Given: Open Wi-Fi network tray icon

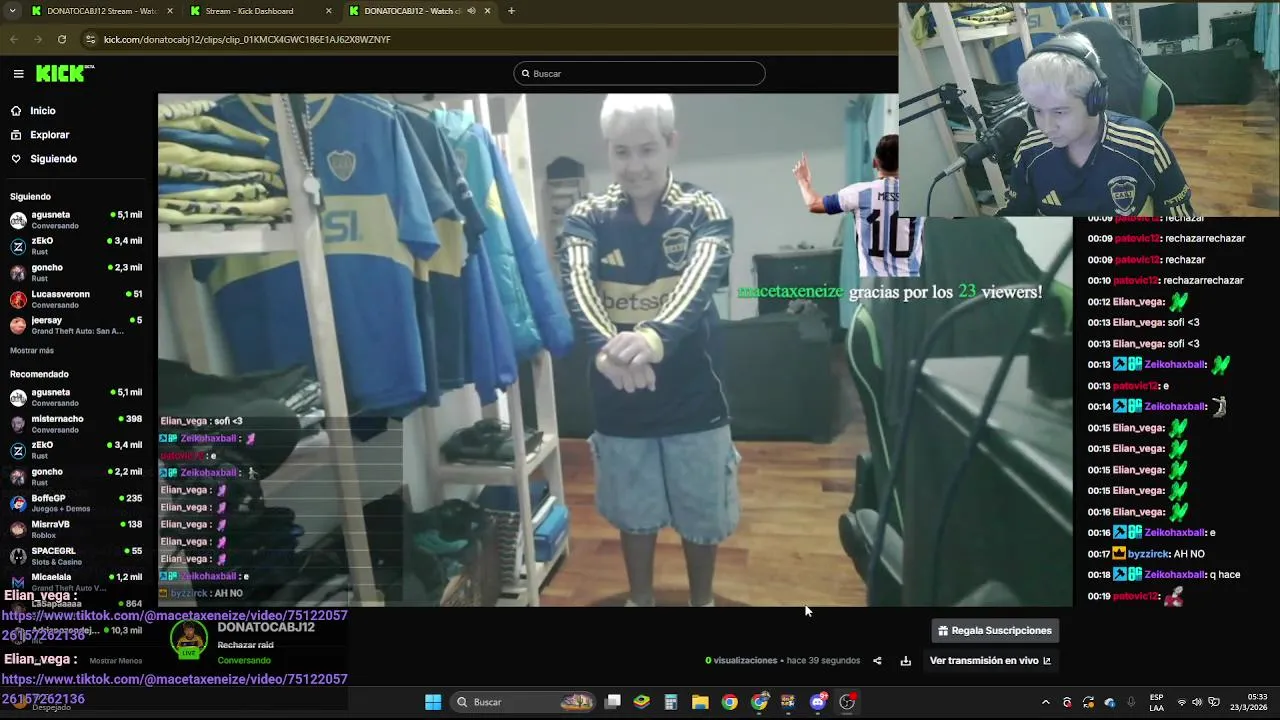Looking at the screenshot, I should point(1182,702).
